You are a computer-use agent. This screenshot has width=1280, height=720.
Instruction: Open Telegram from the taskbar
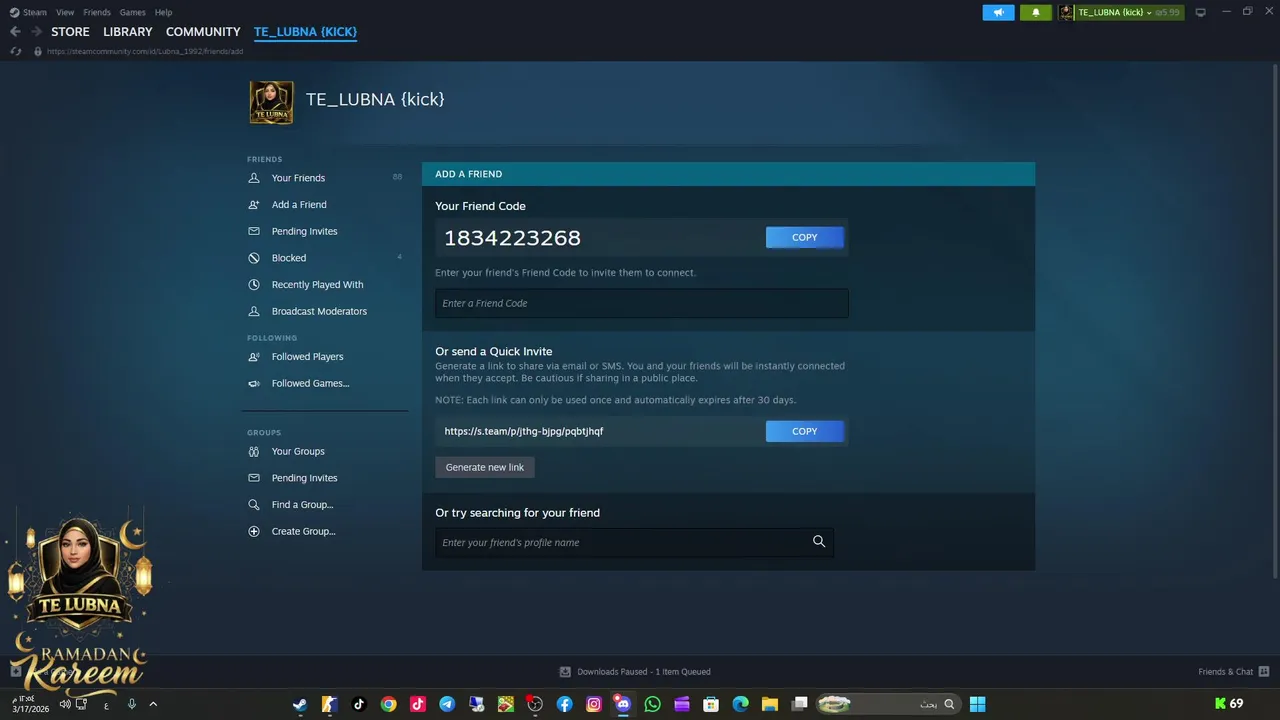(x=447, y=704)
